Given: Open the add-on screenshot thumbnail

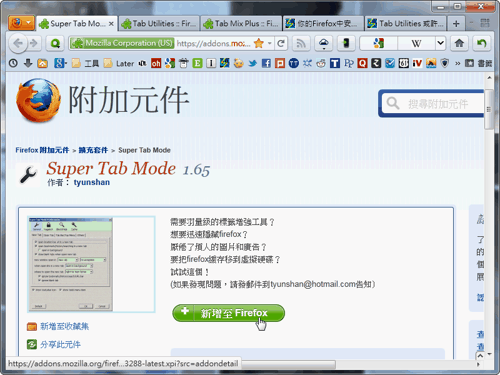Looking at the screenshot, I should coord(91,264).
